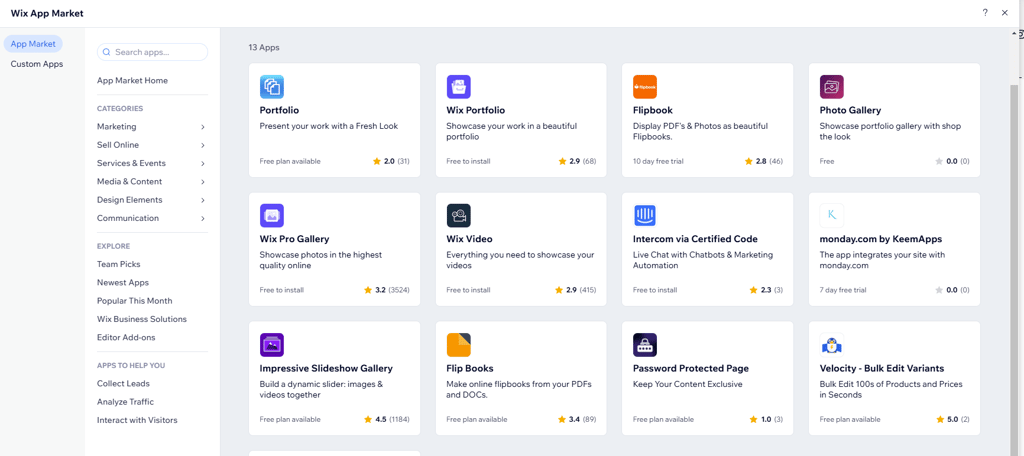Switch to Custom Apps tab
This screenshot has width=1024, height=456.
(37, 64)
